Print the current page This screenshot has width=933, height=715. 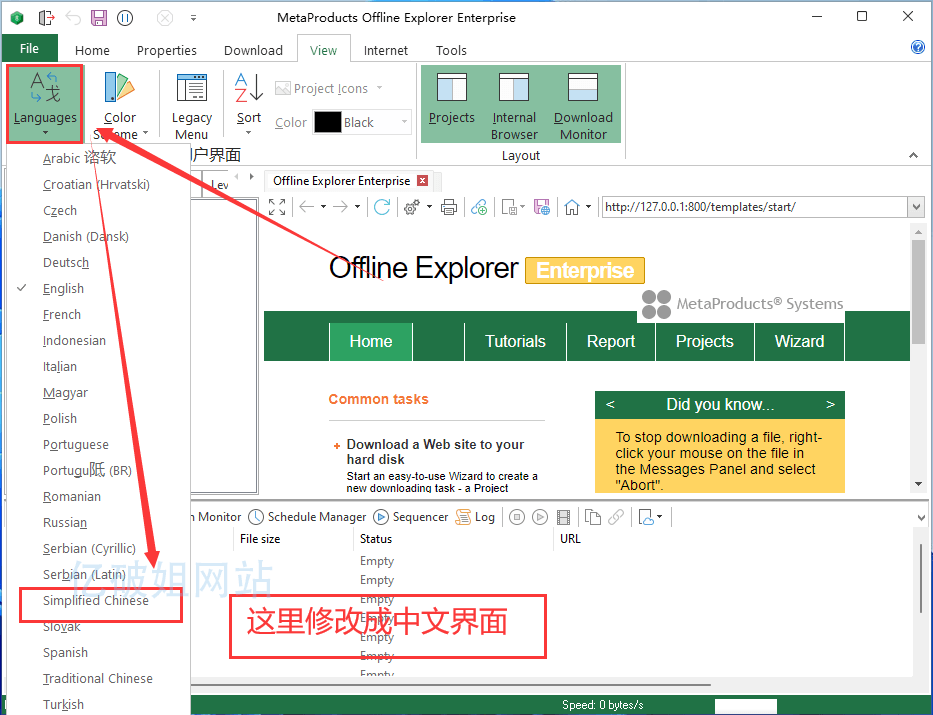(x=449, y=207)
